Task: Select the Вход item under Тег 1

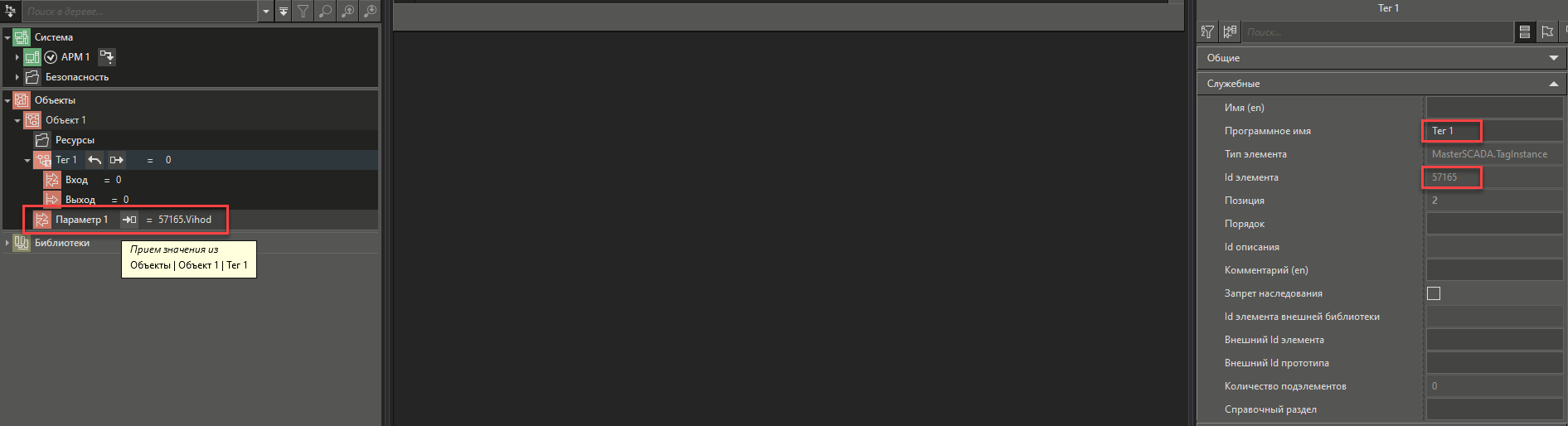Action: tap(76, 180)
